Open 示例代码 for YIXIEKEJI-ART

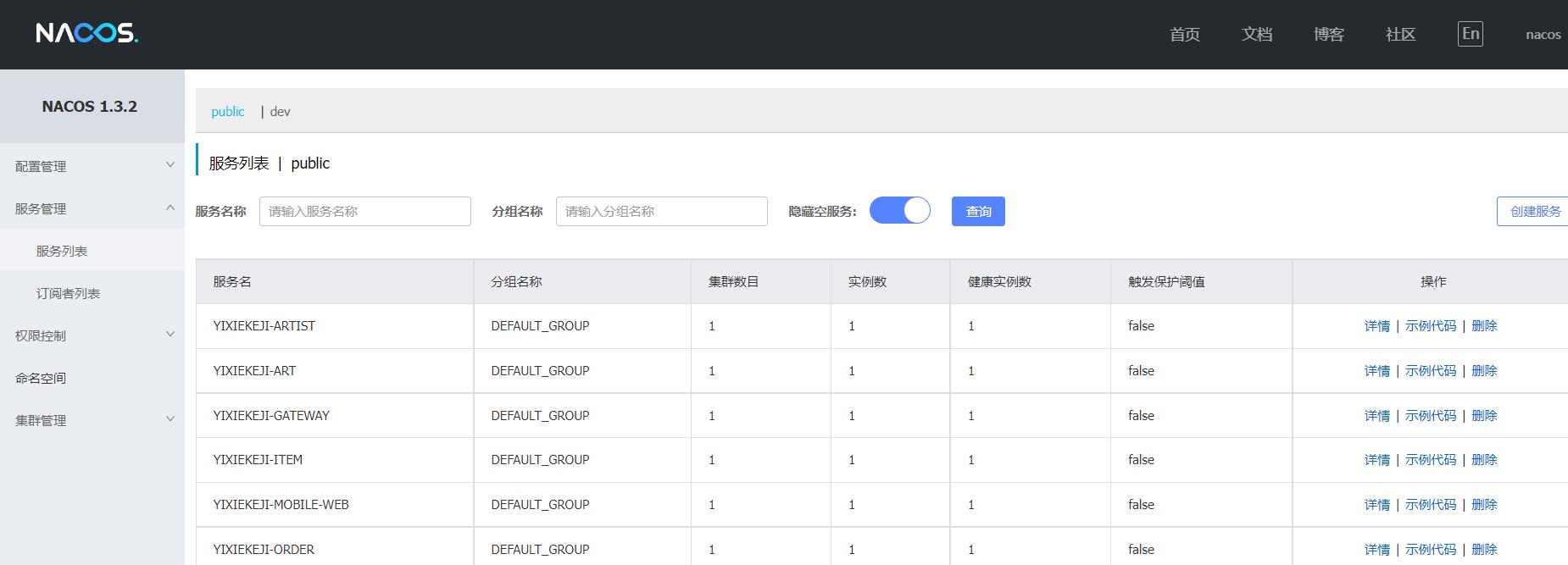point(1431,370)
